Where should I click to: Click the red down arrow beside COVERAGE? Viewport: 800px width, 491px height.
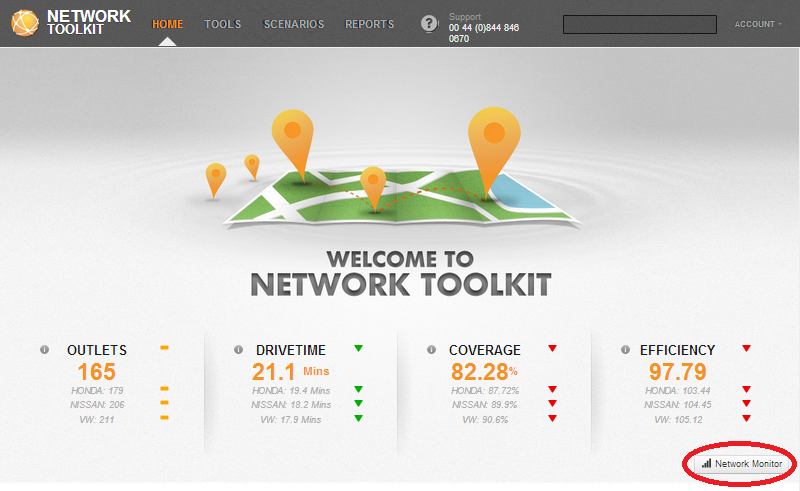[552, 348]
